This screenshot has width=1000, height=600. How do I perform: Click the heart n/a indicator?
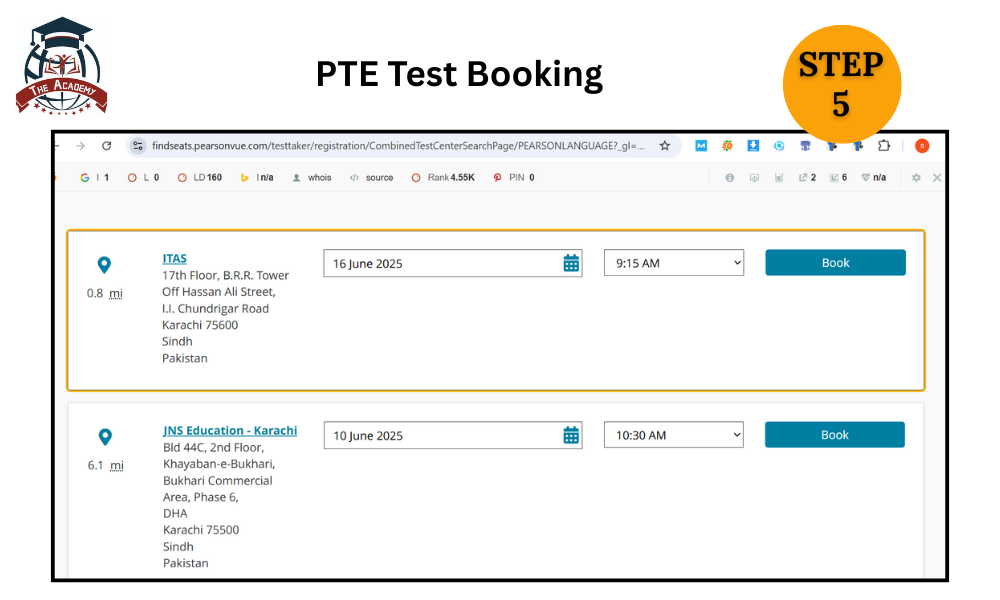874,178
